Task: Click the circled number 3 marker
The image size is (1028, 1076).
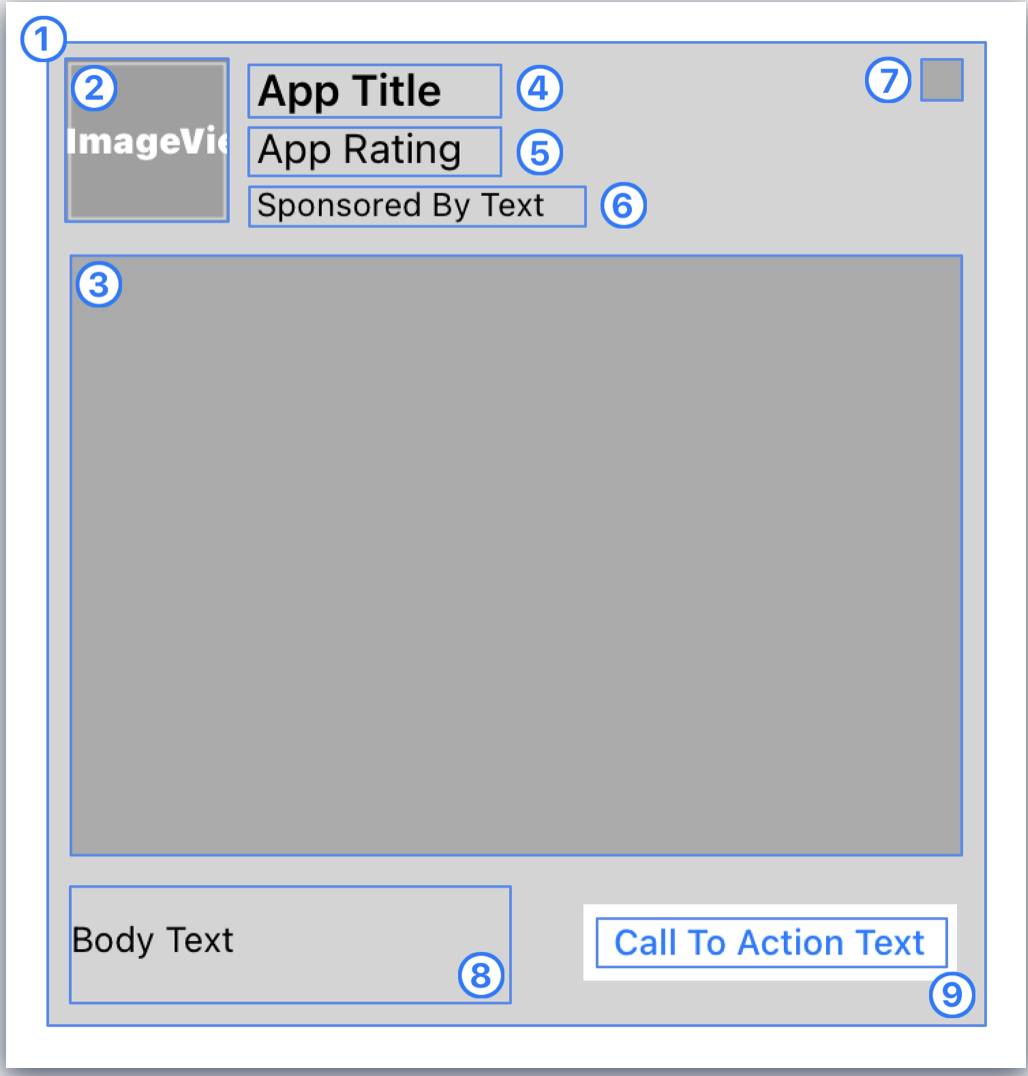Action: coord(99,284)
